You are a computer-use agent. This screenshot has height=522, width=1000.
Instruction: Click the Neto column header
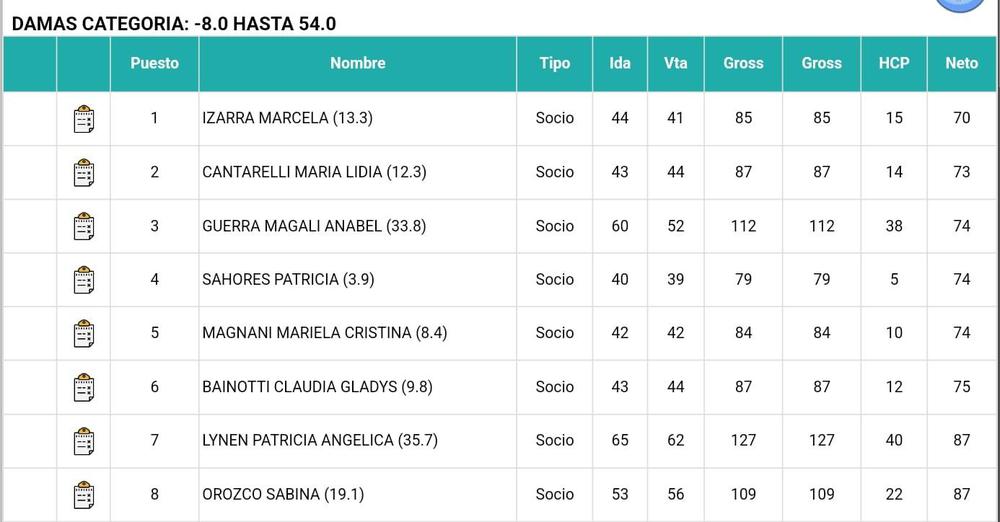(x=961, y=63)
